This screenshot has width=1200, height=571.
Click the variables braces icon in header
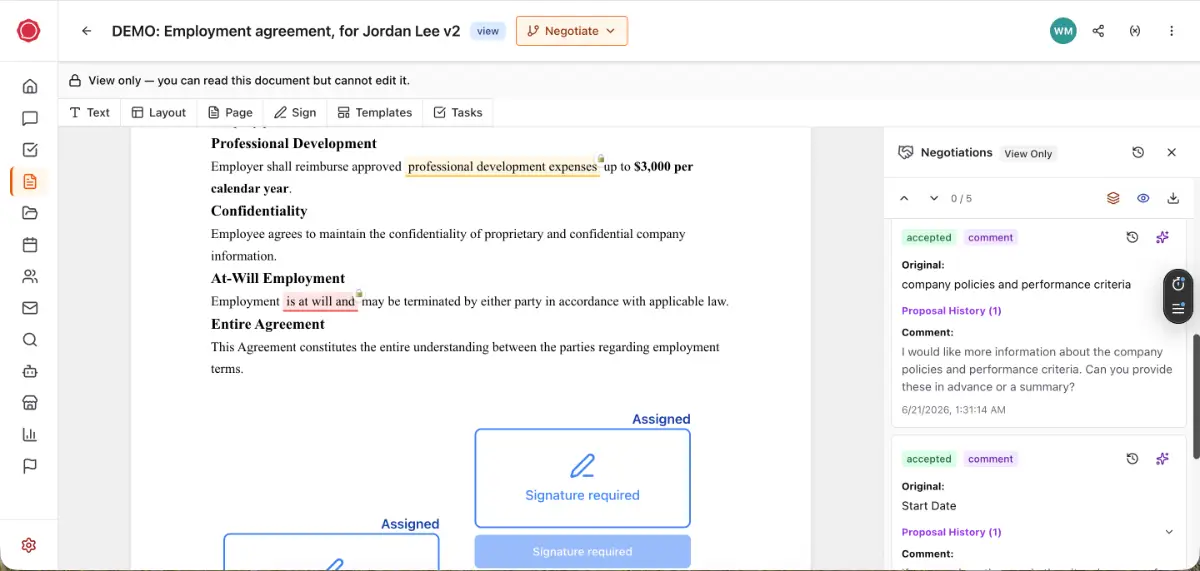(x=1135, y=31)
